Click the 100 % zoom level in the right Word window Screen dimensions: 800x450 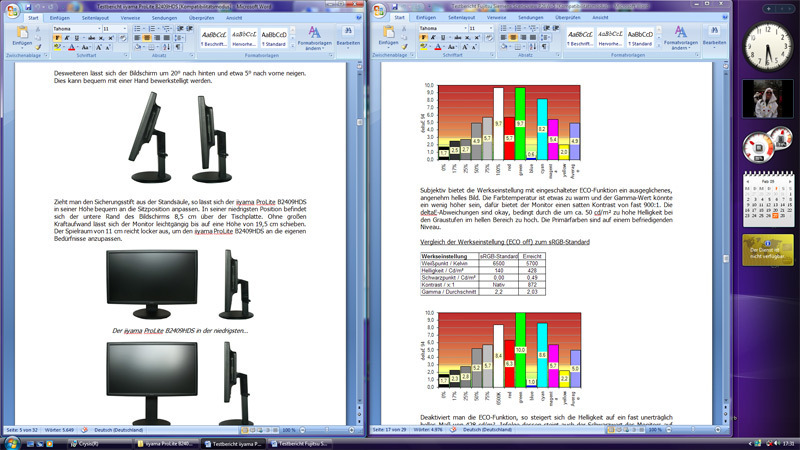point(655,430)
